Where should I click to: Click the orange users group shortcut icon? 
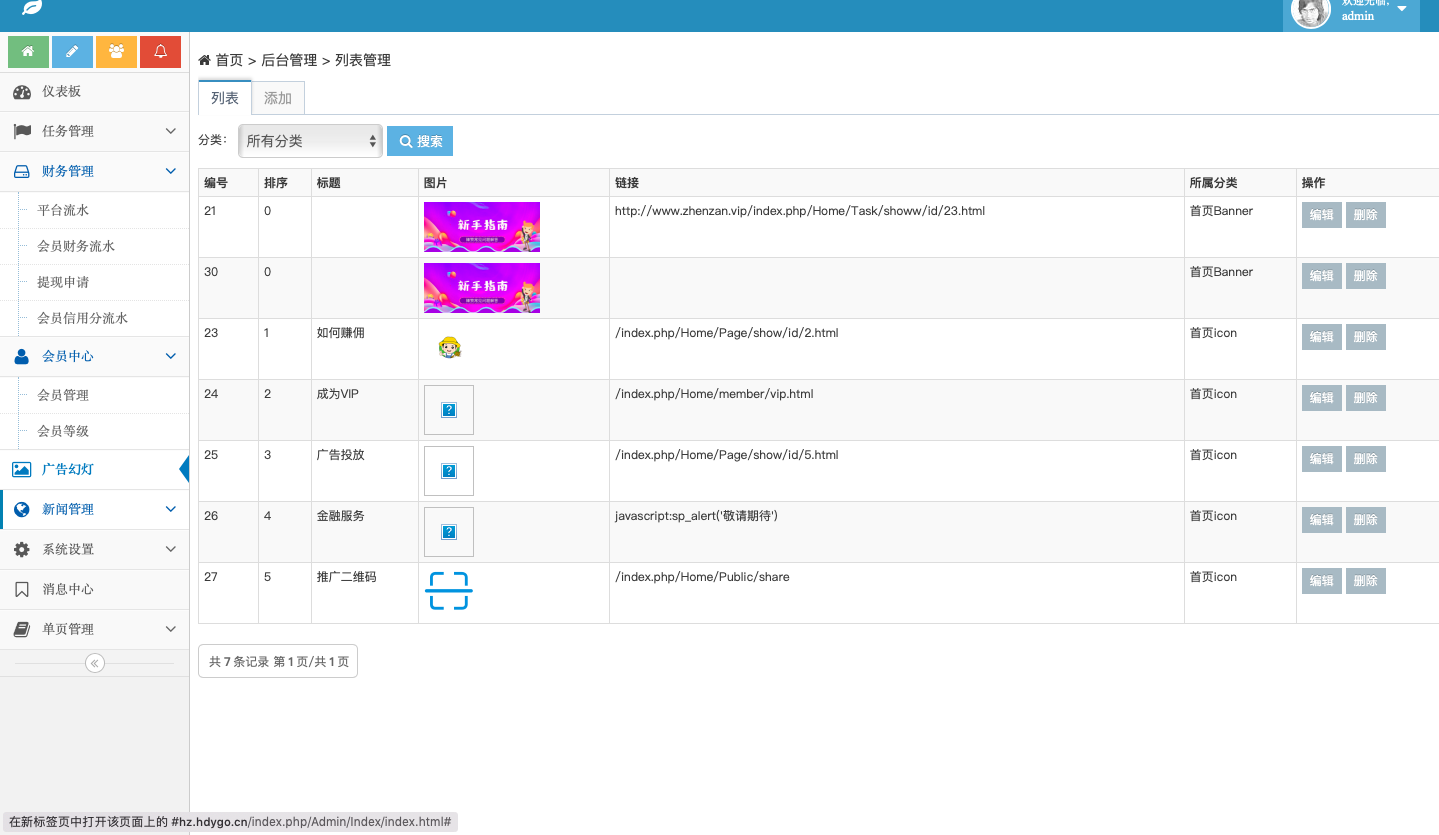(116, 52)
